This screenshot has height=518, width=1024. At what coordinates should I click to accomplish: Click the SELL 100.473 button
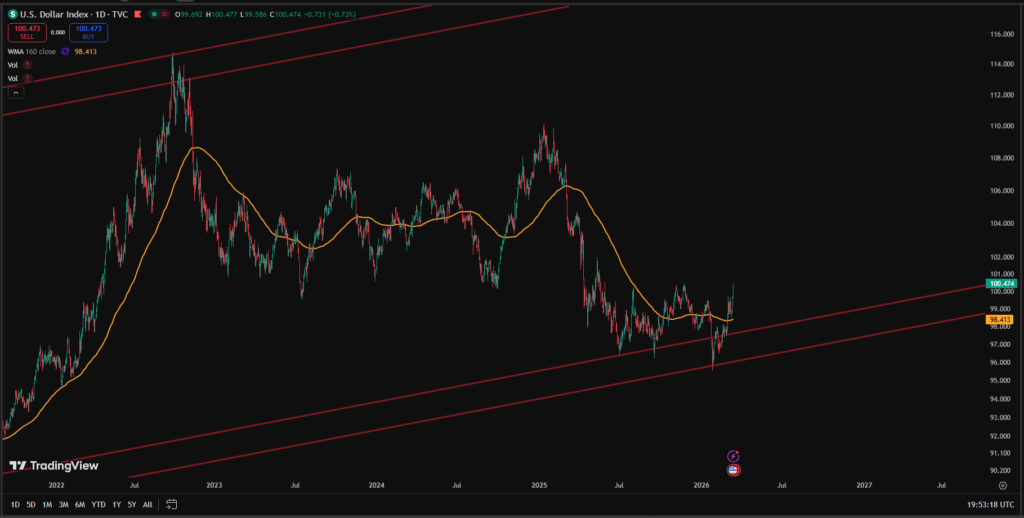pos(27,32)
